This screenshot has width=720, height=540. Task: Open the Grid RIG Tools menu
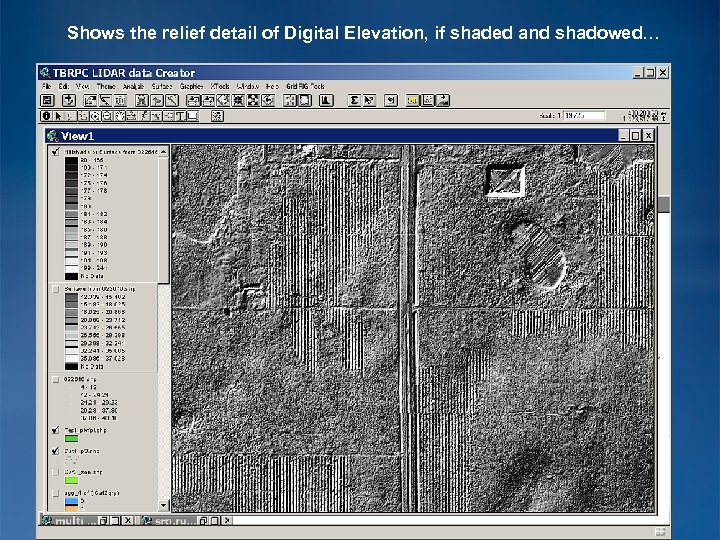click(305, 86)
